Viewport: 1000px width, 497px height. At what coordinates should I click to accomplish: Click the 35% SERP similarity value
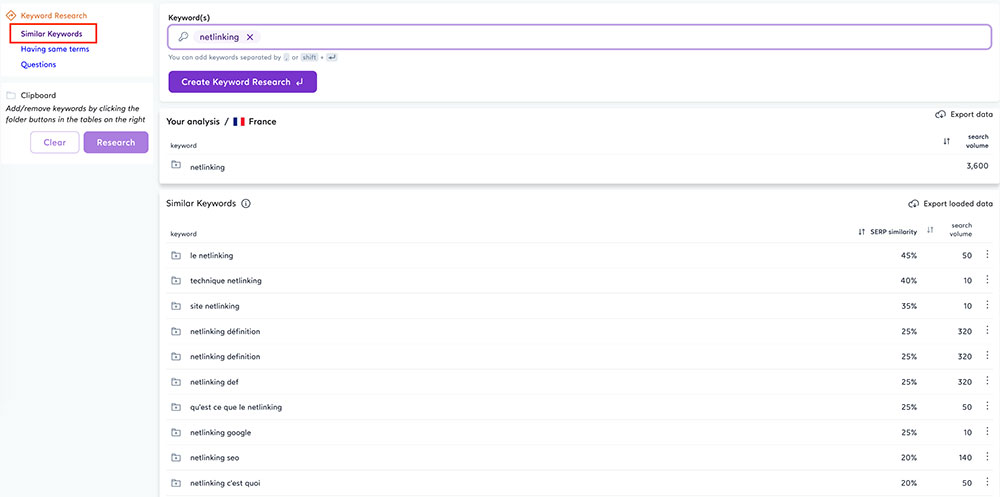point(909,306)
